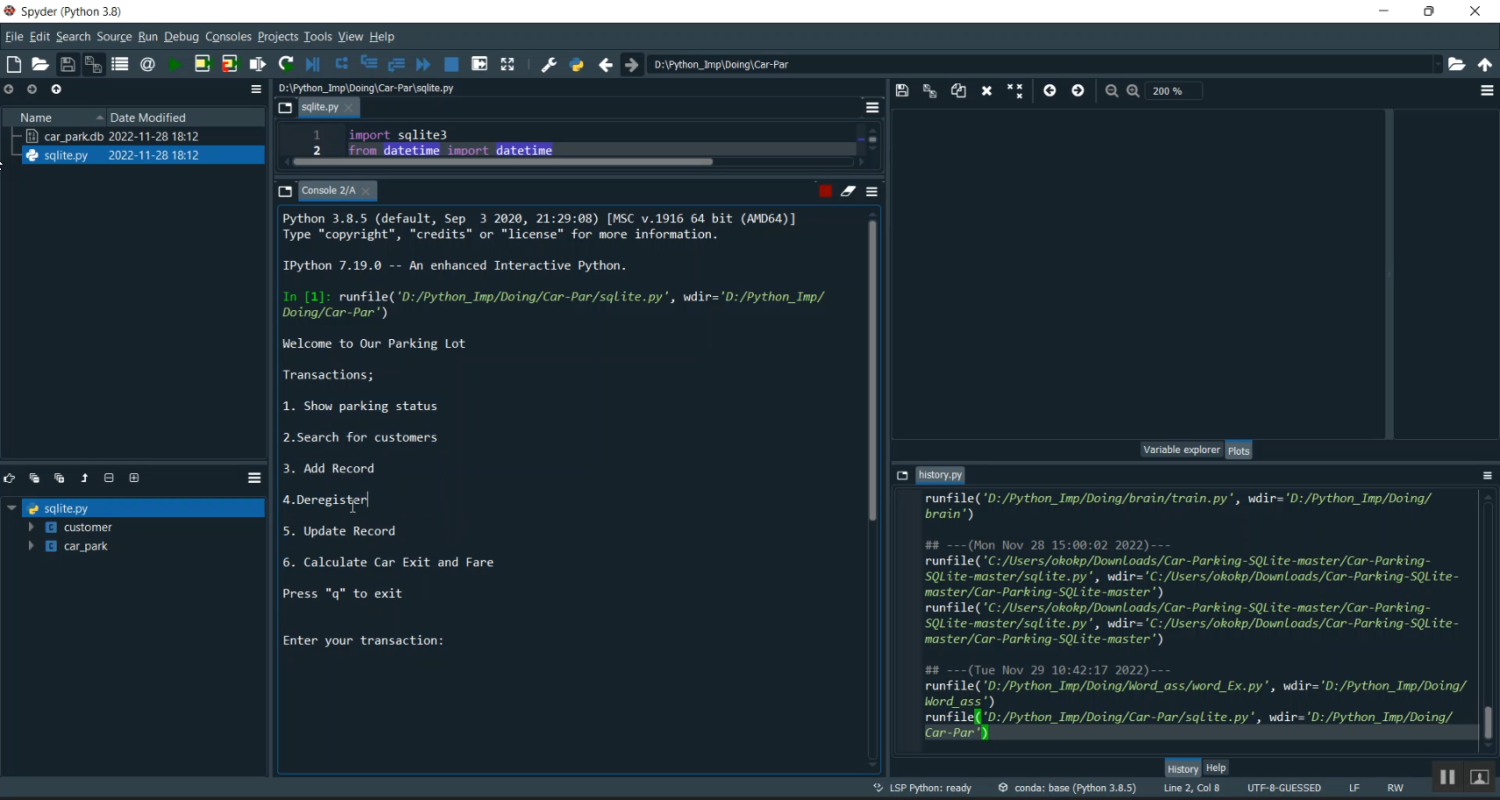
Task: Select car_park.db in the file list
Action: 73,136
